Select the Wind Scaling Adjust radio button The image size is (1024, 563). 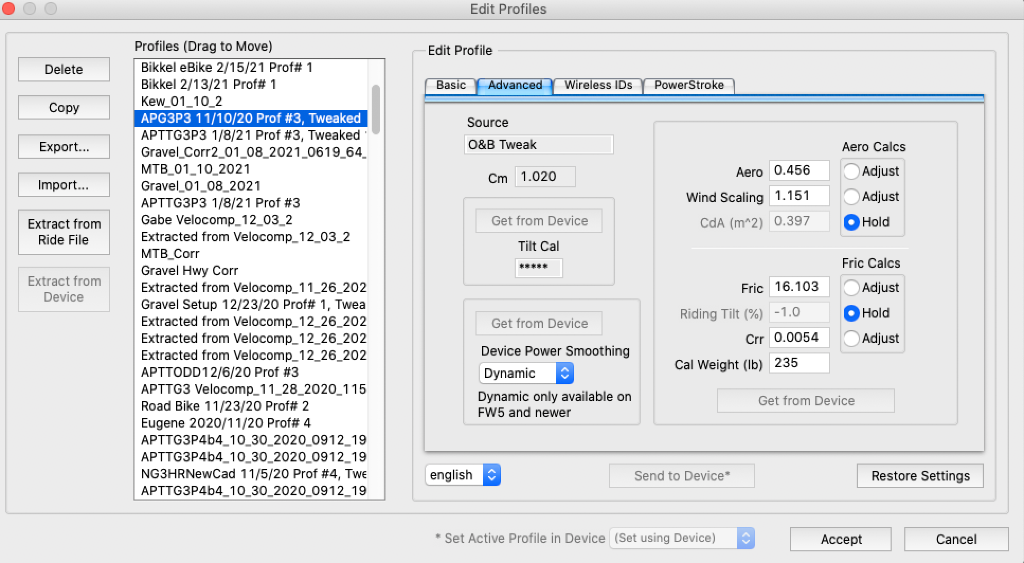point(852,197)
